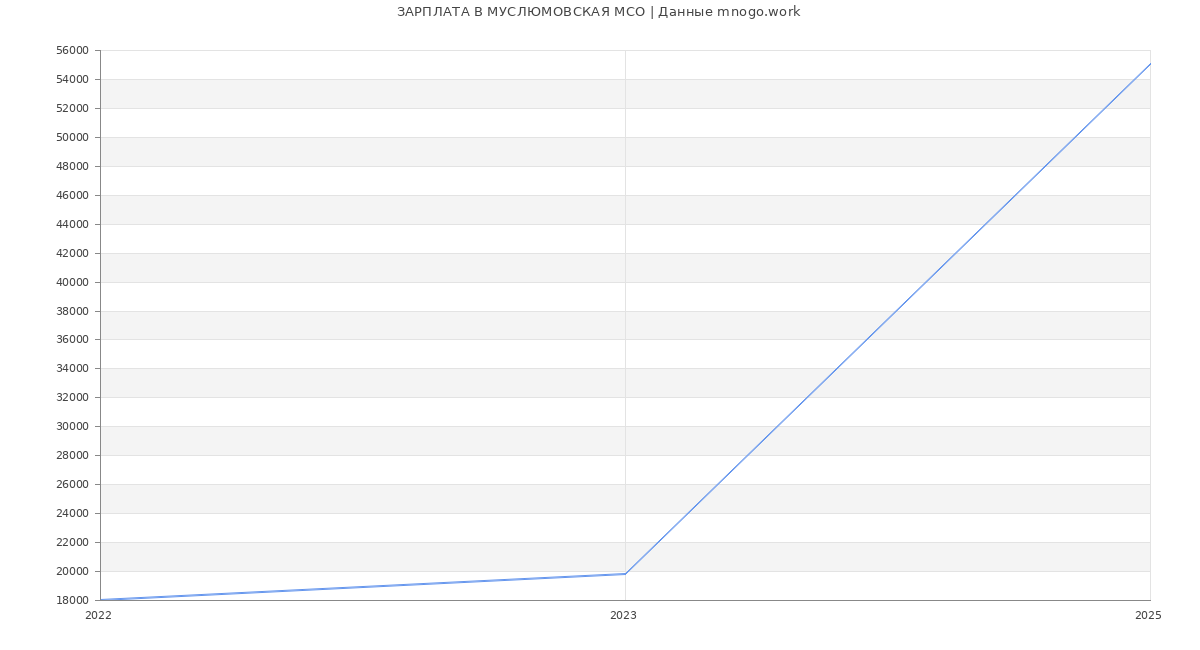Image resolution: width=1200 pixels, height=650 pixels.
Task: Click the 22000 y-axis label
Action: pyautogui.click(x=72, y=542)
